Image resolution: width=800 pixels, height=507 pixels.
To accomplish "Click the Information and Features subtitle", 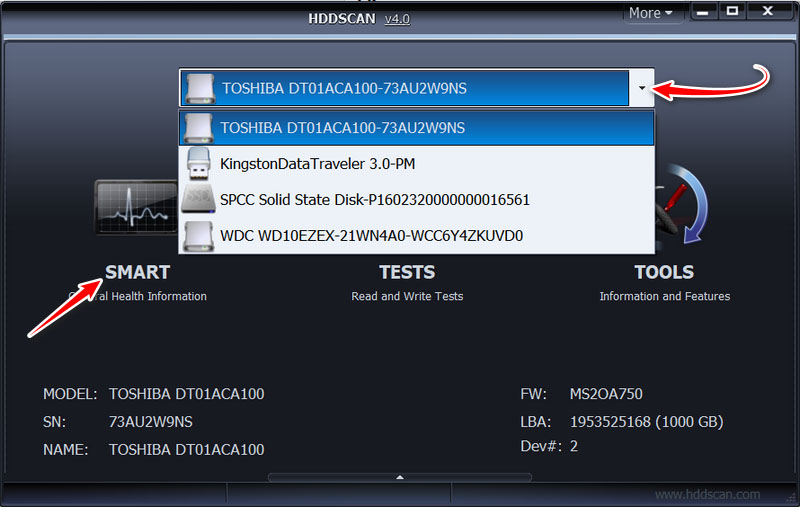I will tap(664, 296).
